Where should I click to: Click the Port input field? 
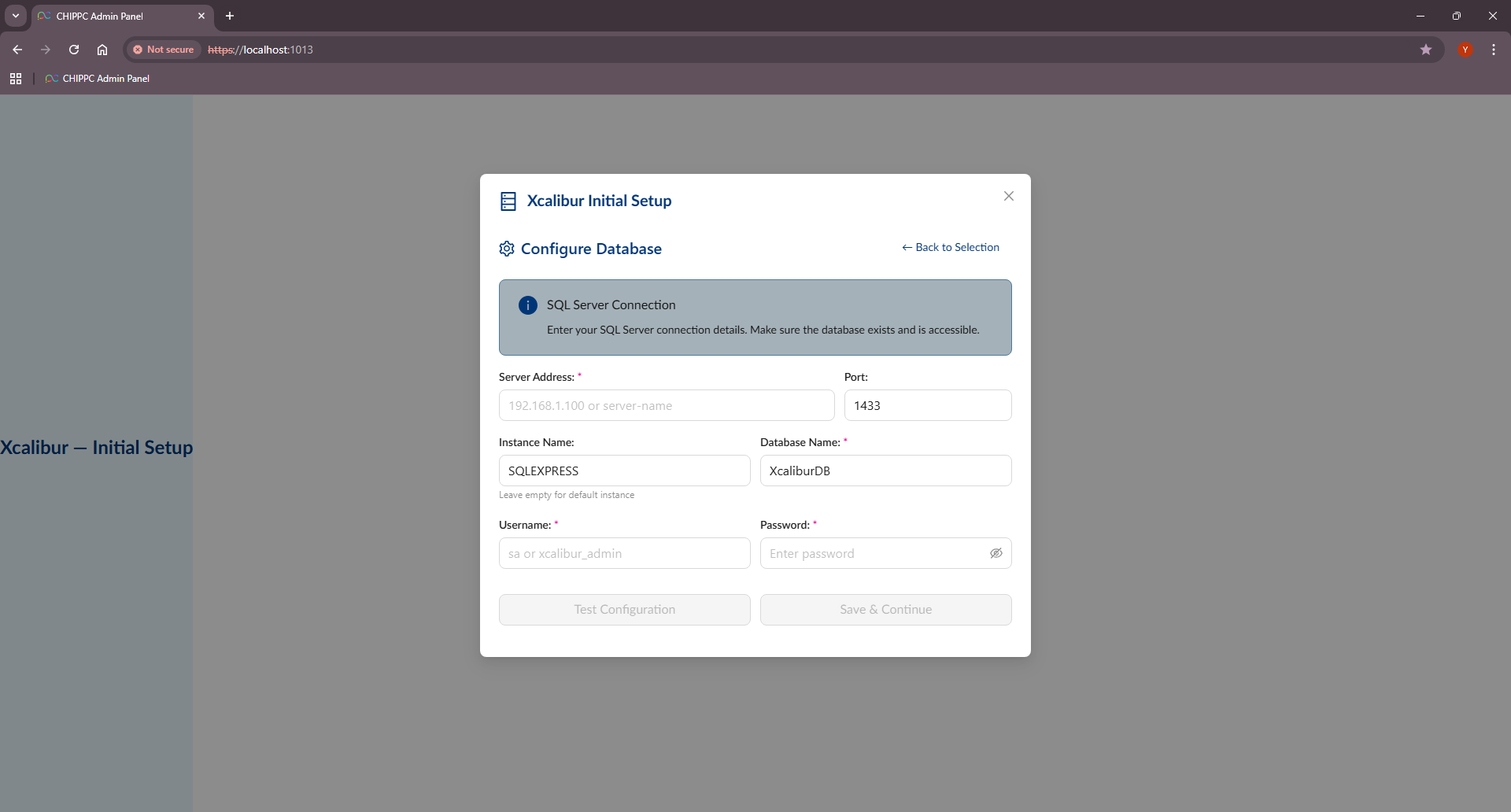coord(928,405)
